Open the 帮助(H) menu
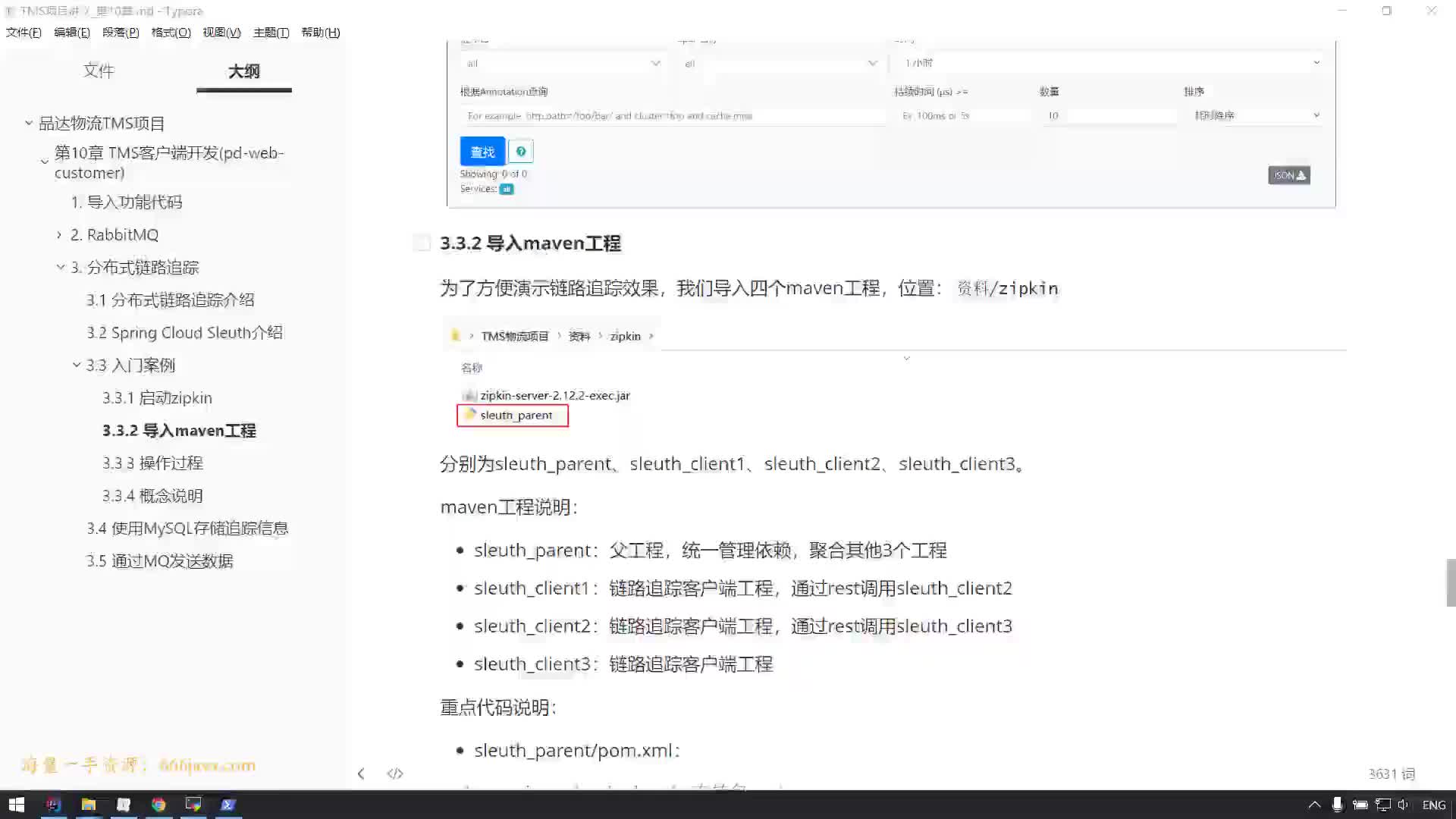1456x819 pixels. pyautogui.click(x=321, y=32)
